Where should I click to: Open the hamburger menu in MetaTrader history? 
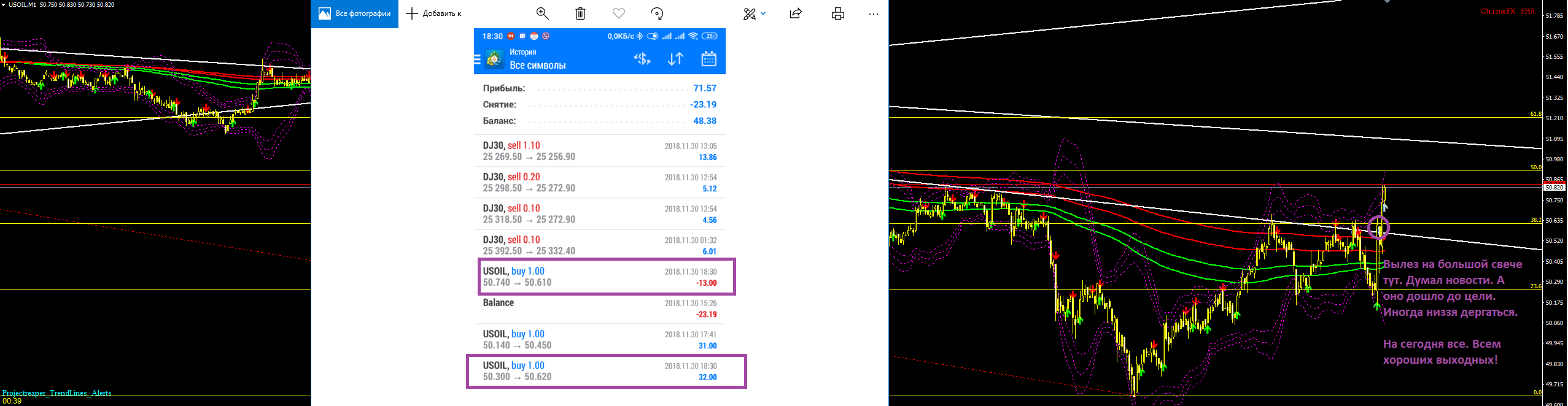point(477,59)
